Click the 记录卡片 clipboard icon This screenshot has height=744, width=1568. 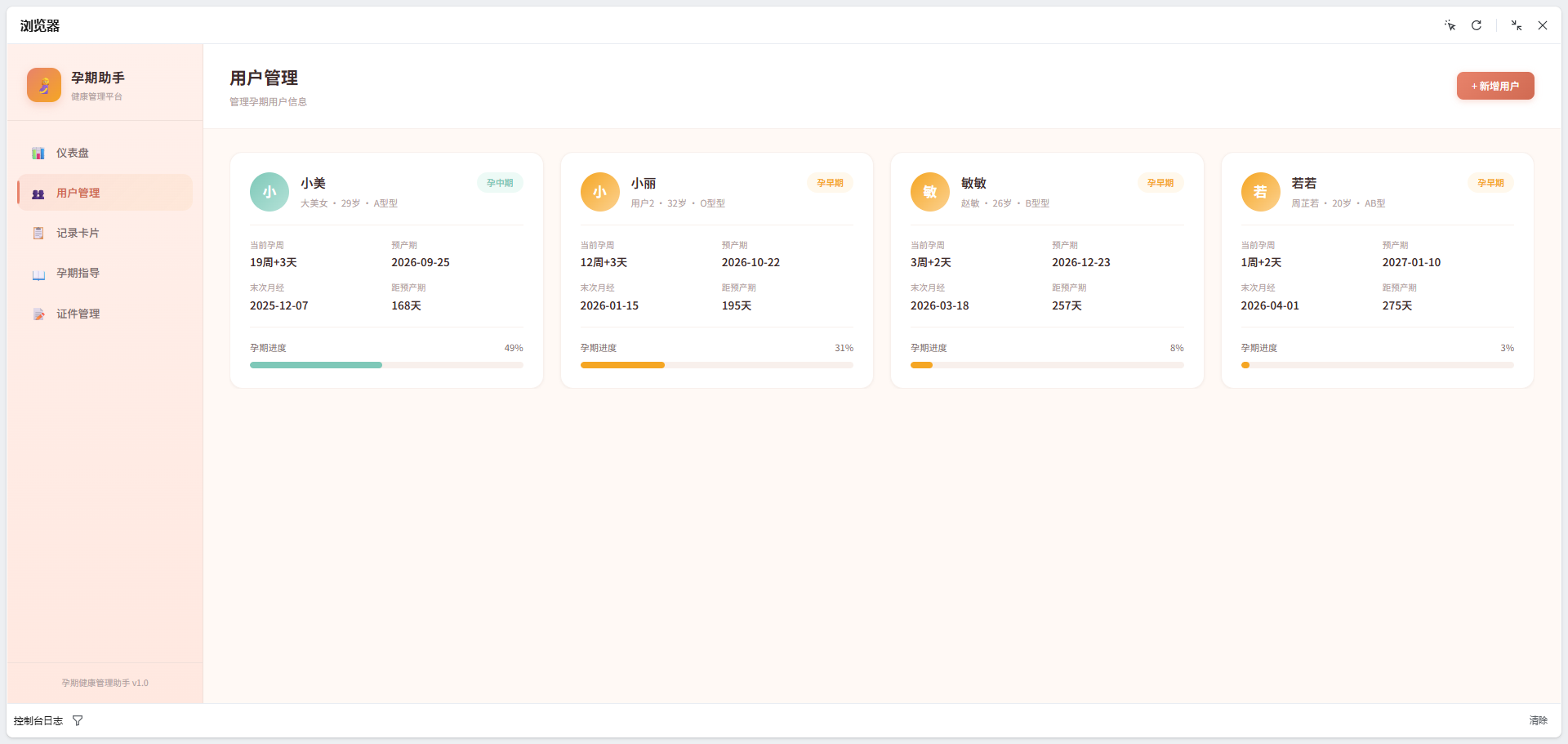38,234
